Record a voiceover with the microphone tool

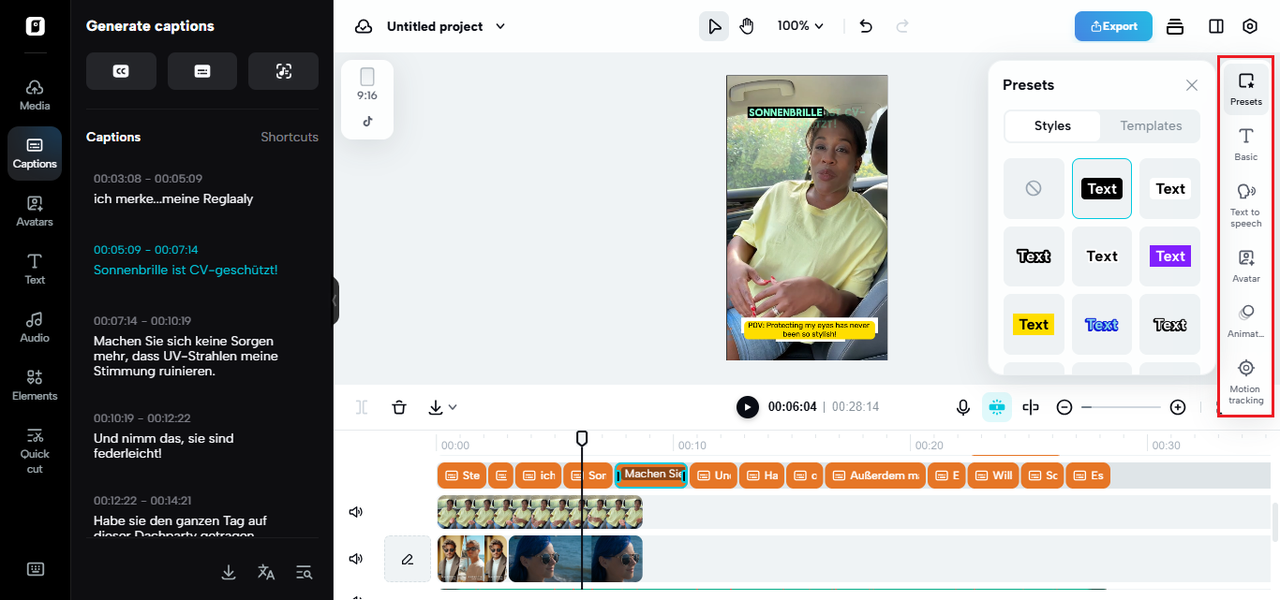(963, 407)
